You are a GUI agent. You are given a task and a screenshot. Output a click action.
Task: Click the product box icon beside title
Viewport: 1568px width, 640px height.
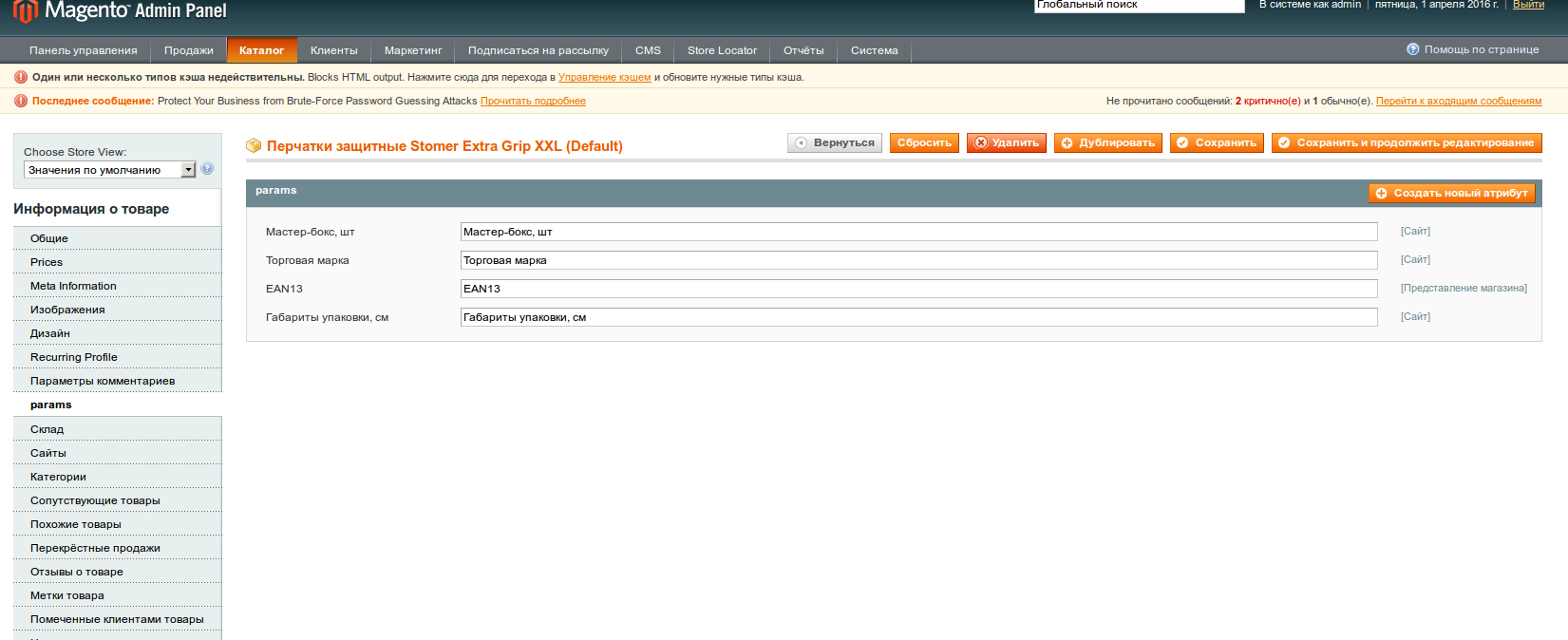(254, 145)
